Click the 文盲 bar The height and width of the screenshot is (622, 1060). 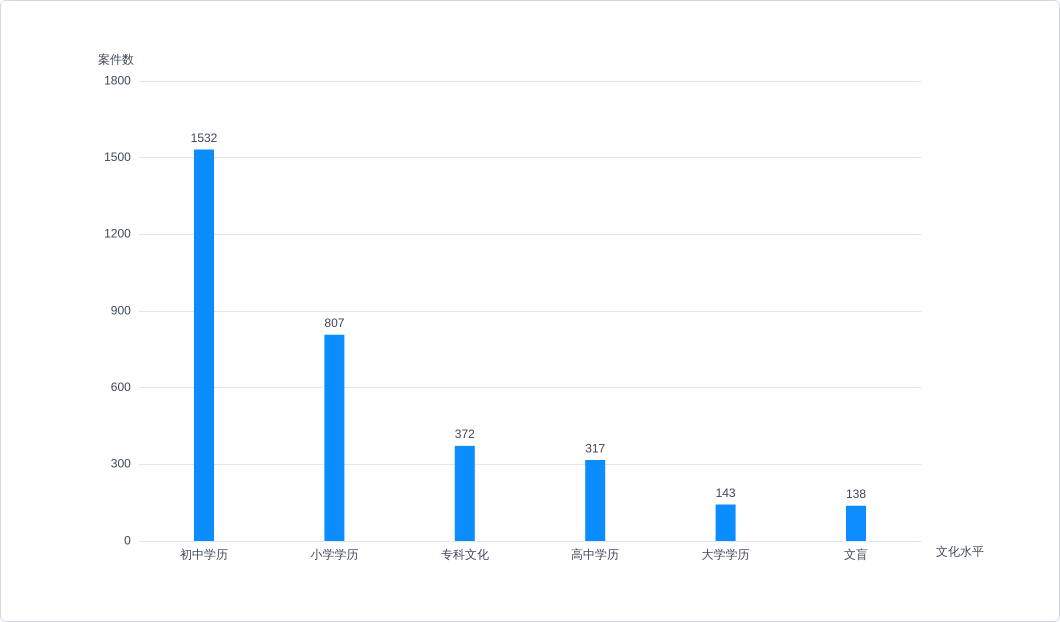tap(856, 523)
